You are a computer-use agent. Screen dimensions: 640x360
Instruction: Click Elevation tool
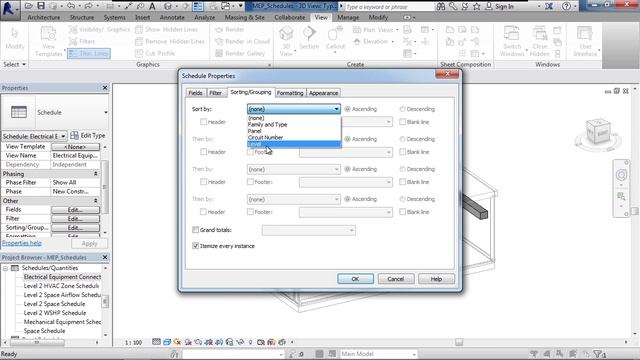(x=373, y=41)
